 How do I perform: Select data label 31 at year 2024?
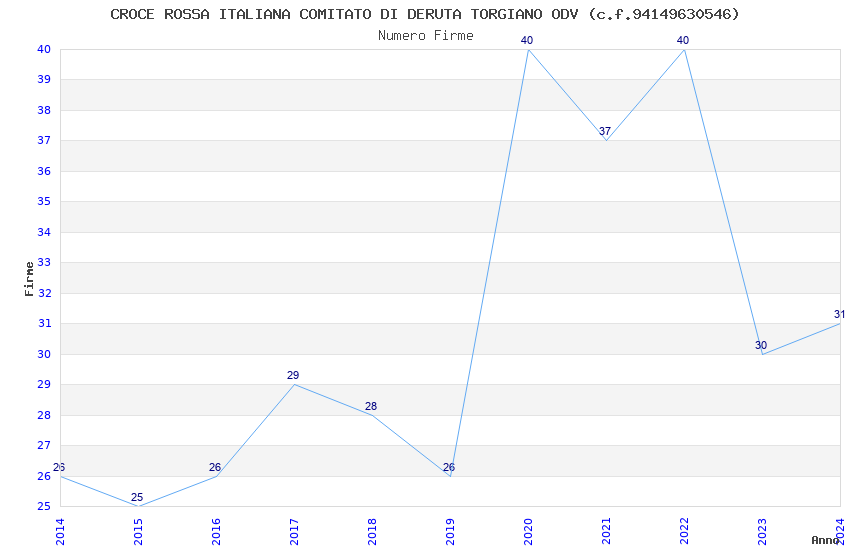pos(839,314)
